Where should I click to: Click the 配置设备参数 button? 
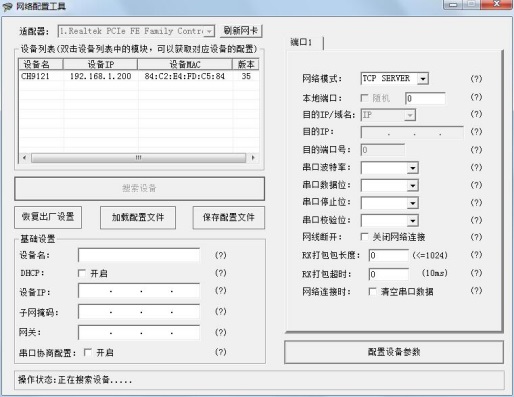point(394,352)
